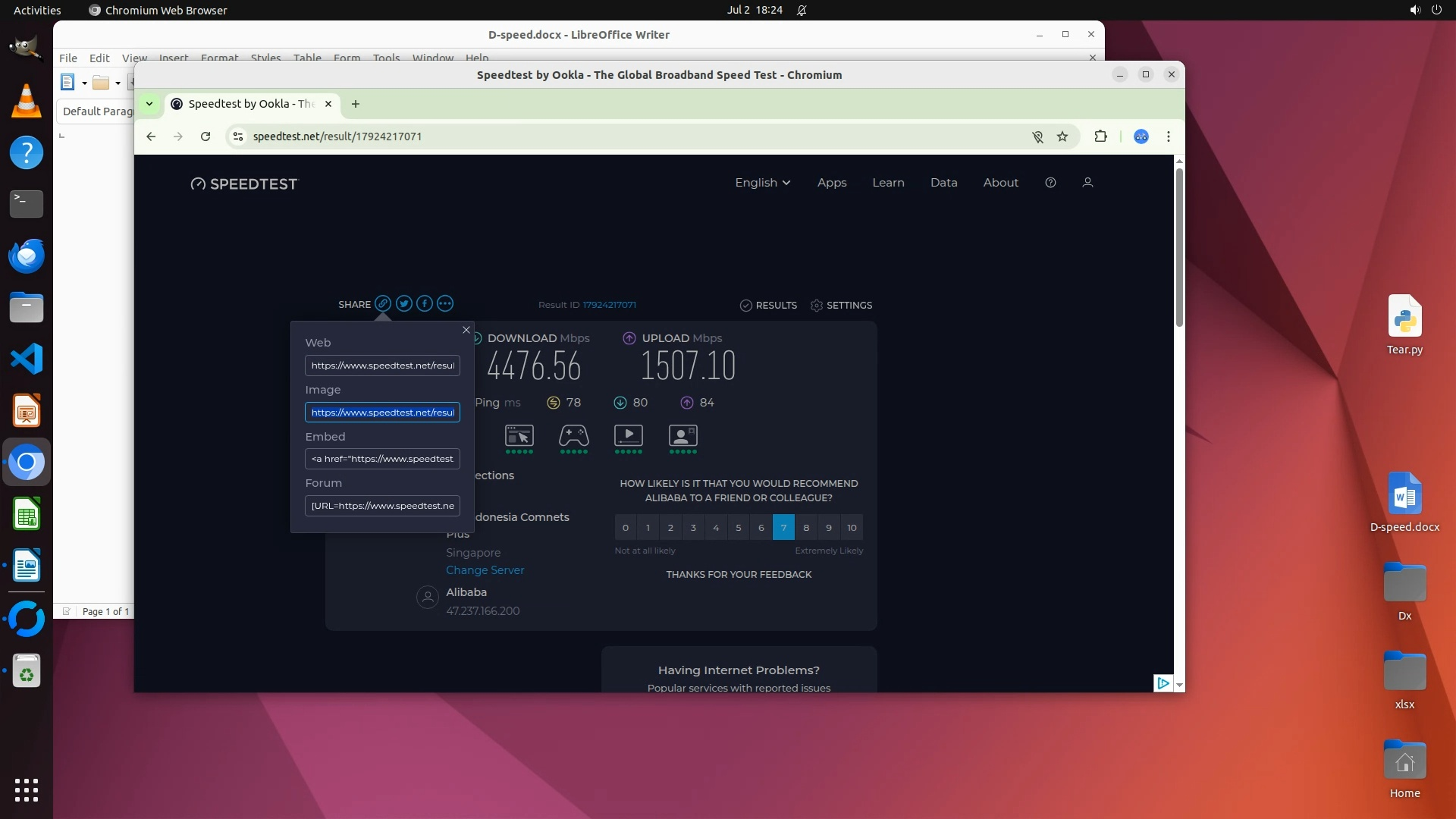This screenshot has width=1456, height=819.
Task: Bookmark this page with star icon
Action: 1062,136
